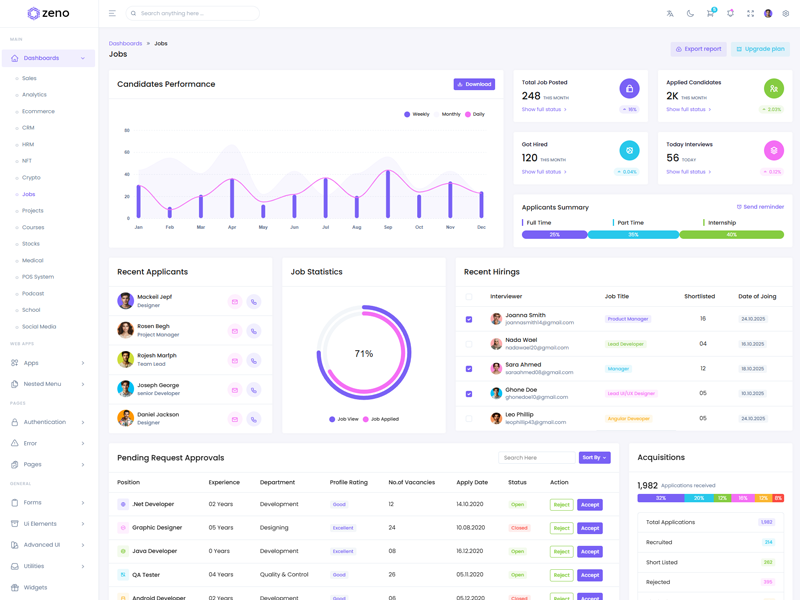Open the Sort By dropdown
Image resolution: width=800 pixels, height=600 pixels.
pos(594,457)
